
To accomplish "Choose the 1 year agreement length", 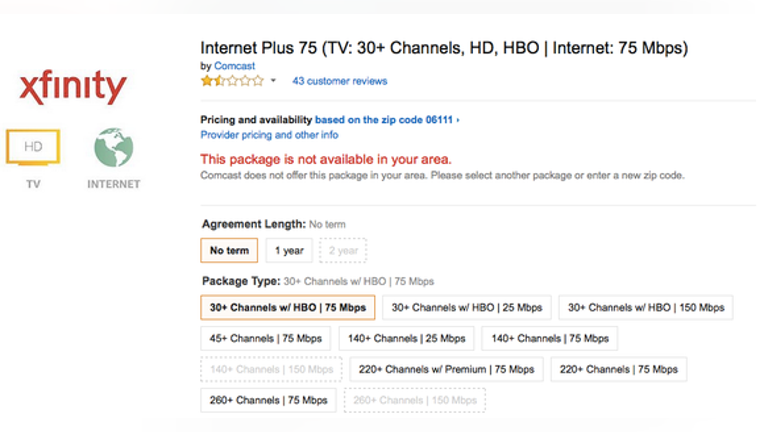I will (x=289, y=250).
